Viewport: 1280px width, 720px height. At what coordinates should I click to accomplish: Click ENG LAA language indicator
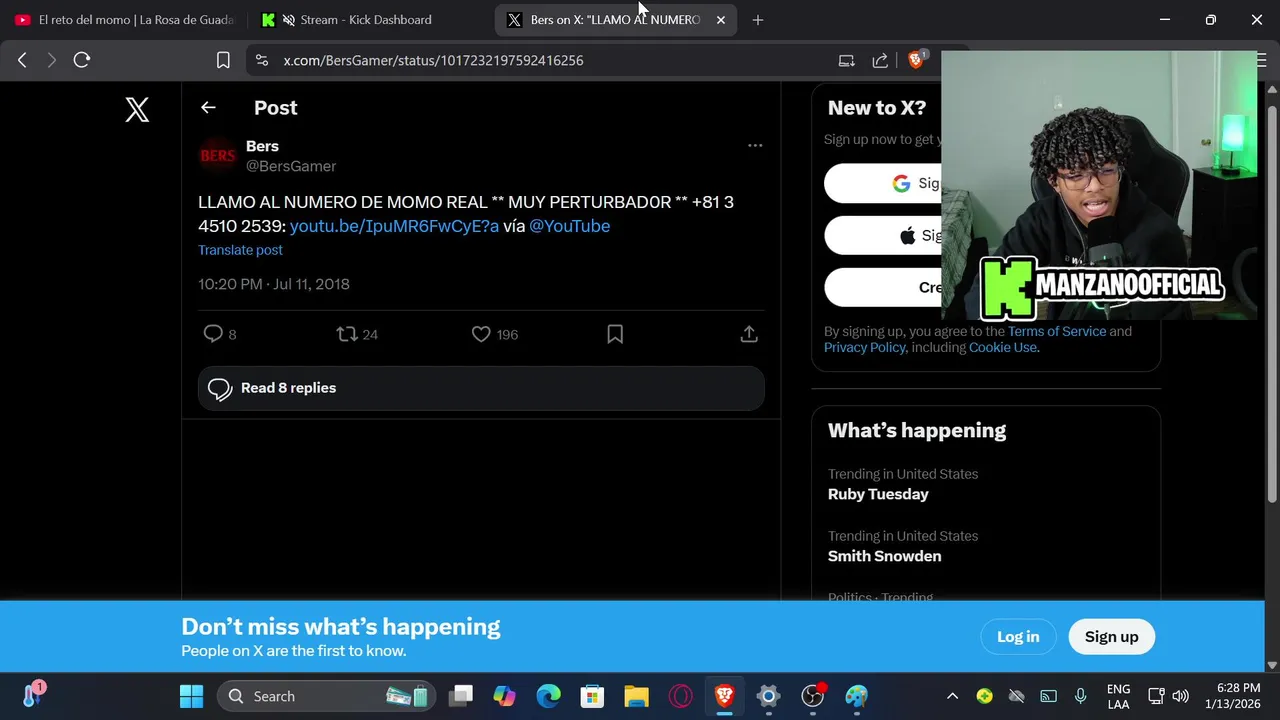1118,696
